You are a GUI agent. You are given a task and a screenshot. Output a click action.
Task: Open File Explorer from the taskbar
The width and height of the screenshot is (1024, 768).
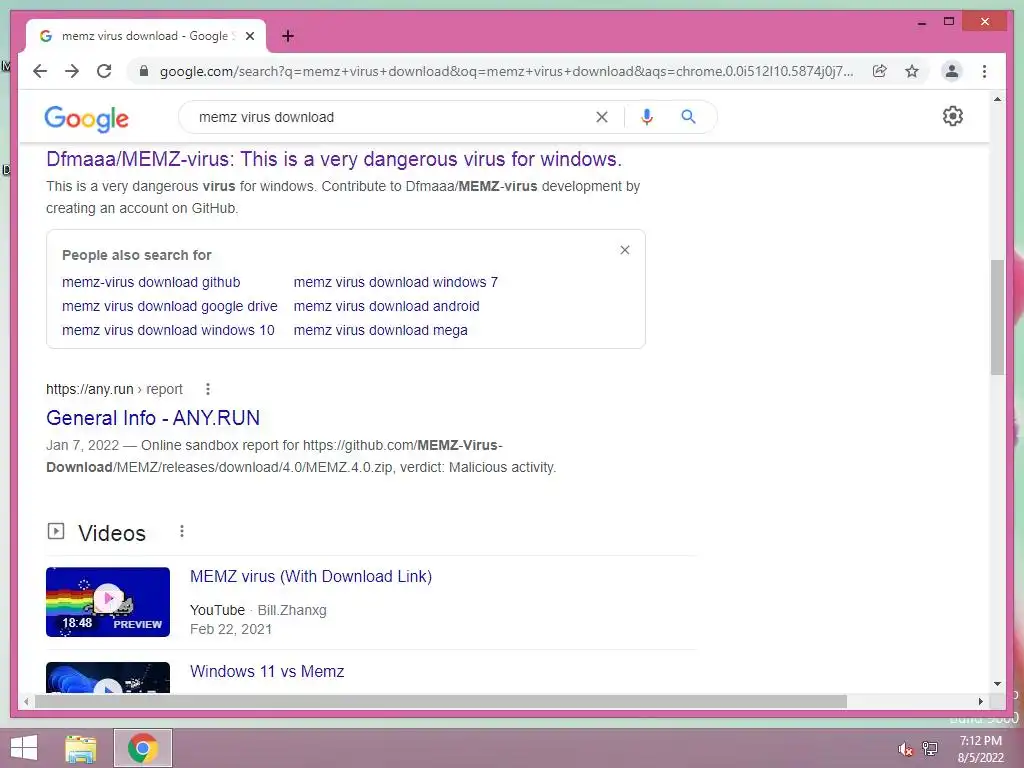(81, 748)
